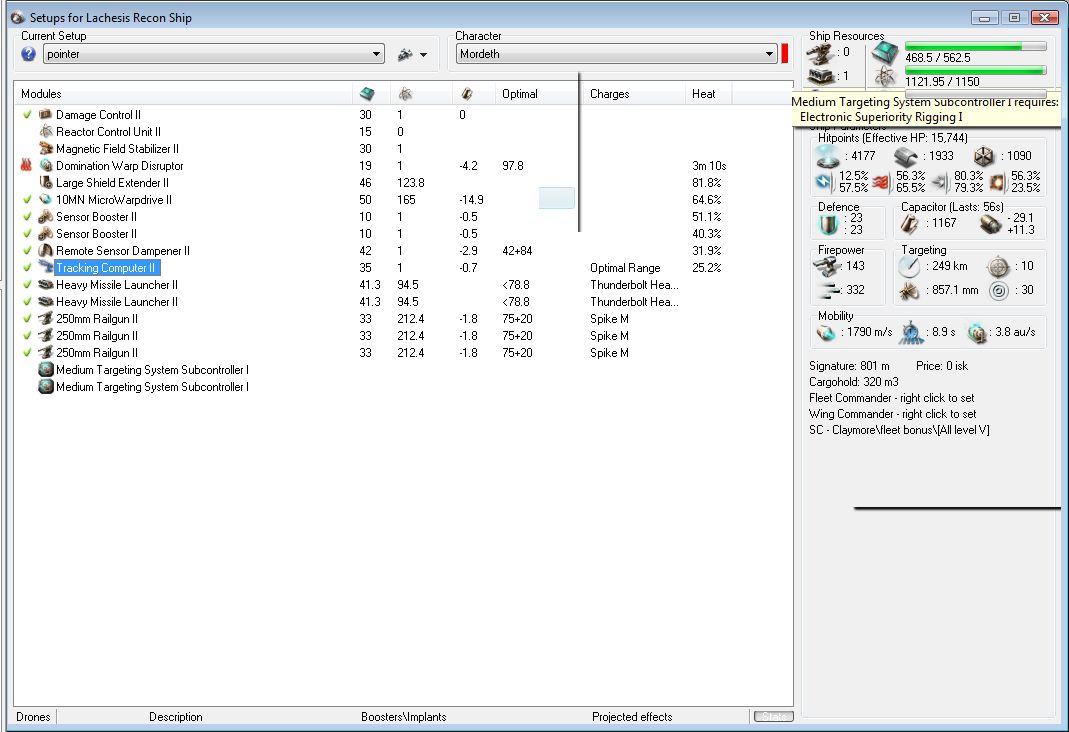Click the Reactor Control Unit II module icon
1069x732 pixels.
tap(46, 131)
